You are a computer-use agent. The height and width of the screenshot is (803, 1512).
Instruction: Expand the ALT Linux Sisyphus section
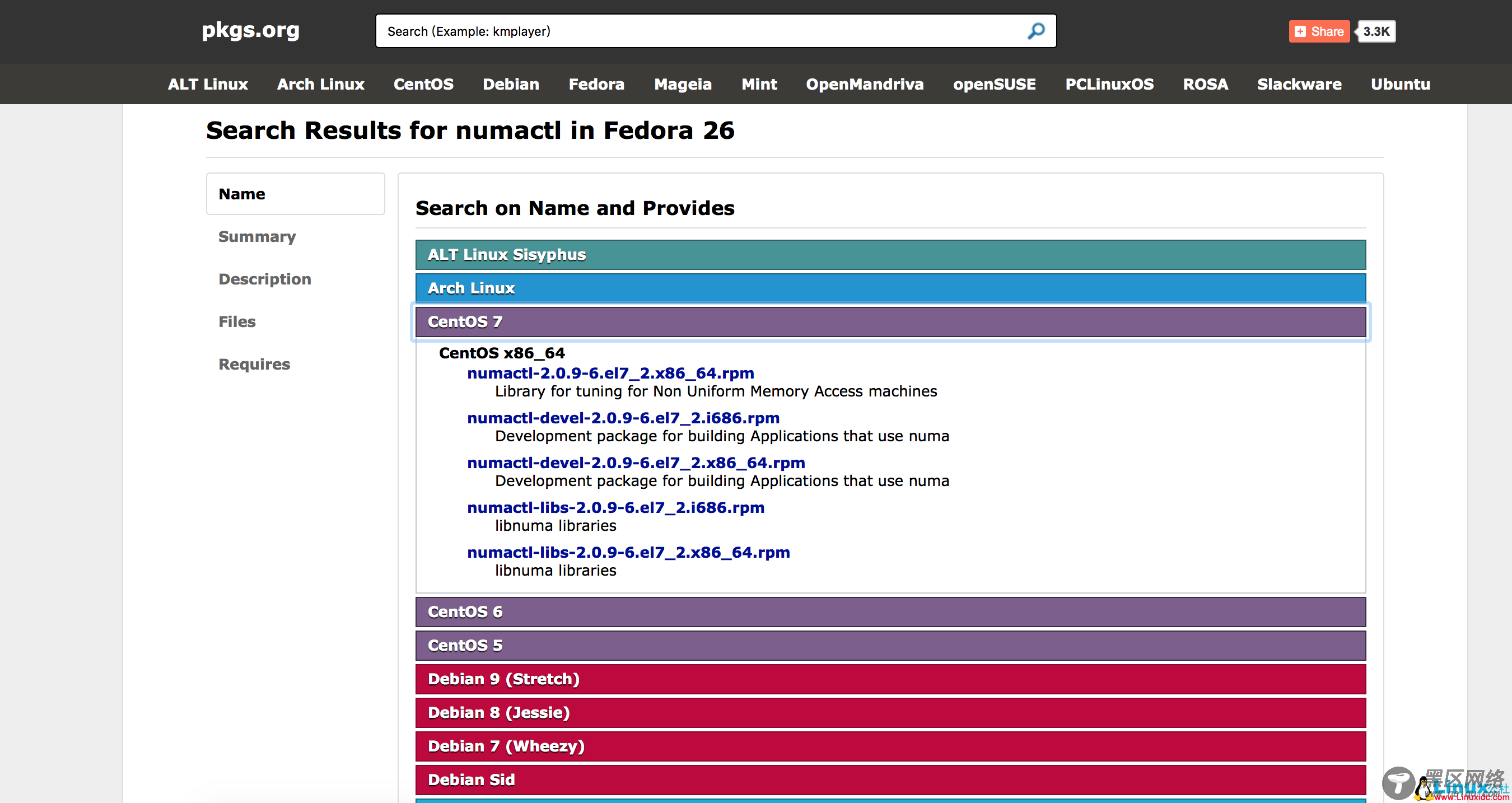point(890,255)
